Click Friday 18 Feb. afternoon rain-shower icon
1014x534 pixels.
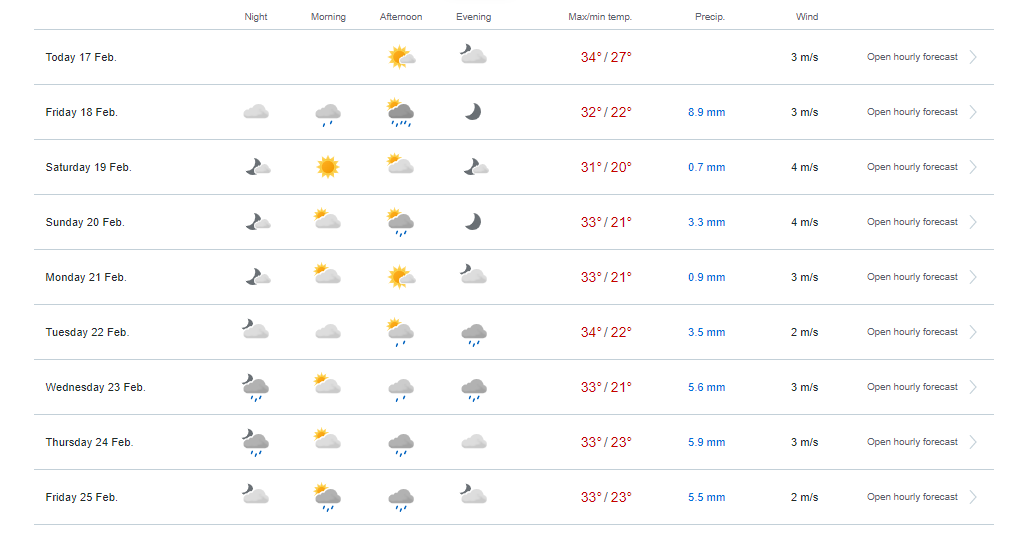coord(400,112)
